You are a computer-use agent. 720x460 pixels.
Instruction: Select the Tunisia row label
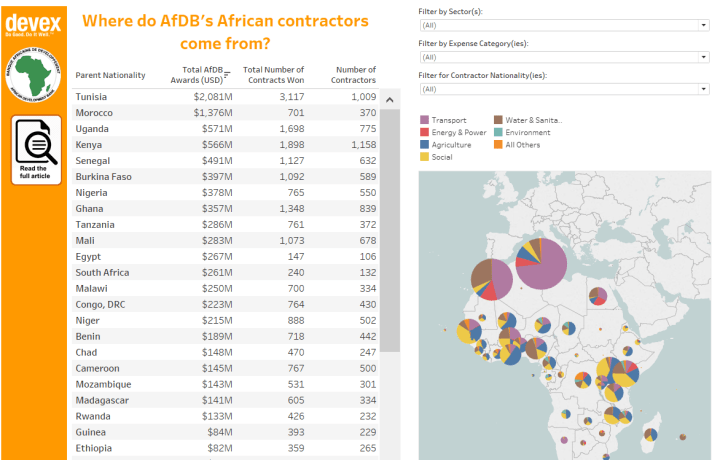coord(91,97)
